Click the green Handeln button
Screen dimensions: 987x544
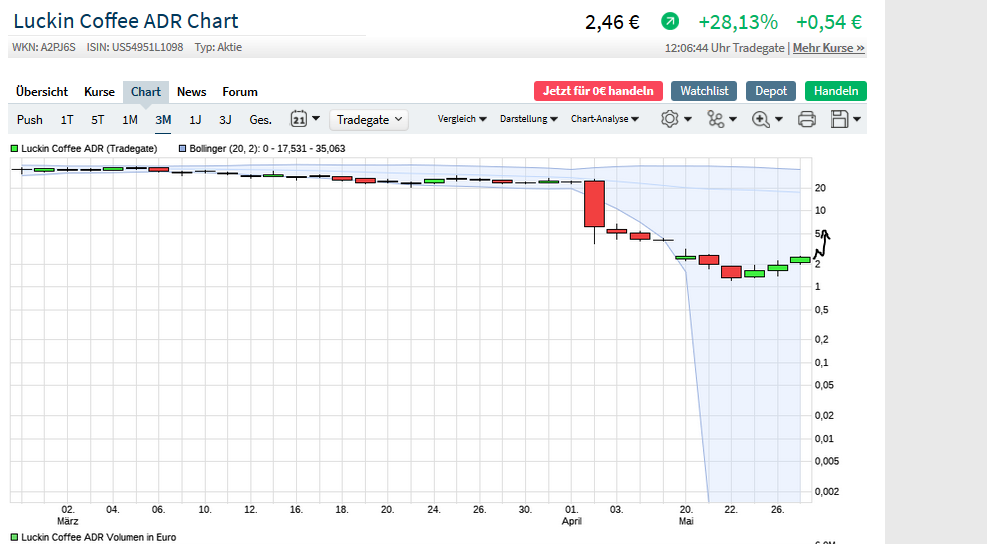[x=836, y=91]
